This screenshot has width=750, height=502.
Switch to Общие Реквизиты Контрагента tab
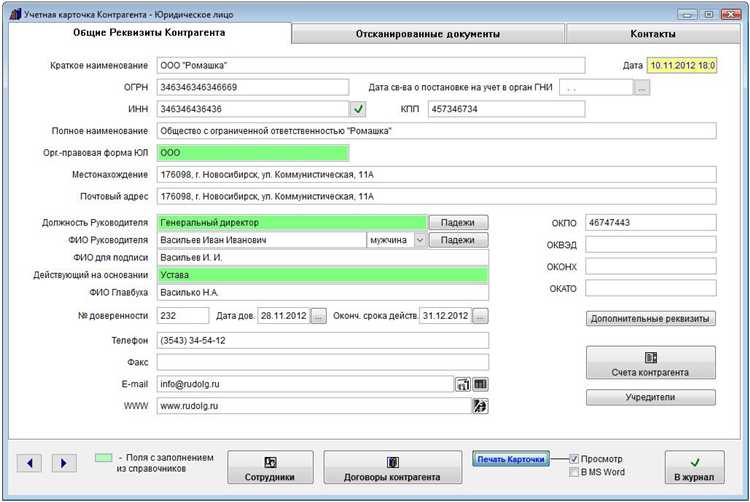pos(149,33)
